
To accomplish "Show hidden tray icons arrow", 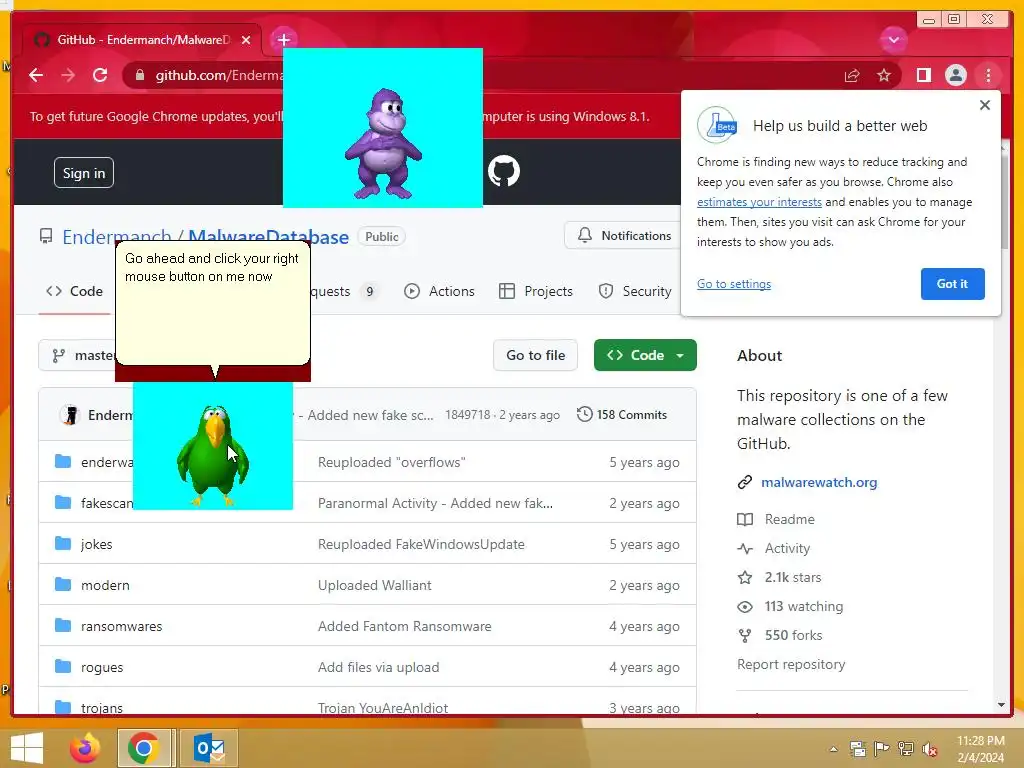I will [834, 749].
